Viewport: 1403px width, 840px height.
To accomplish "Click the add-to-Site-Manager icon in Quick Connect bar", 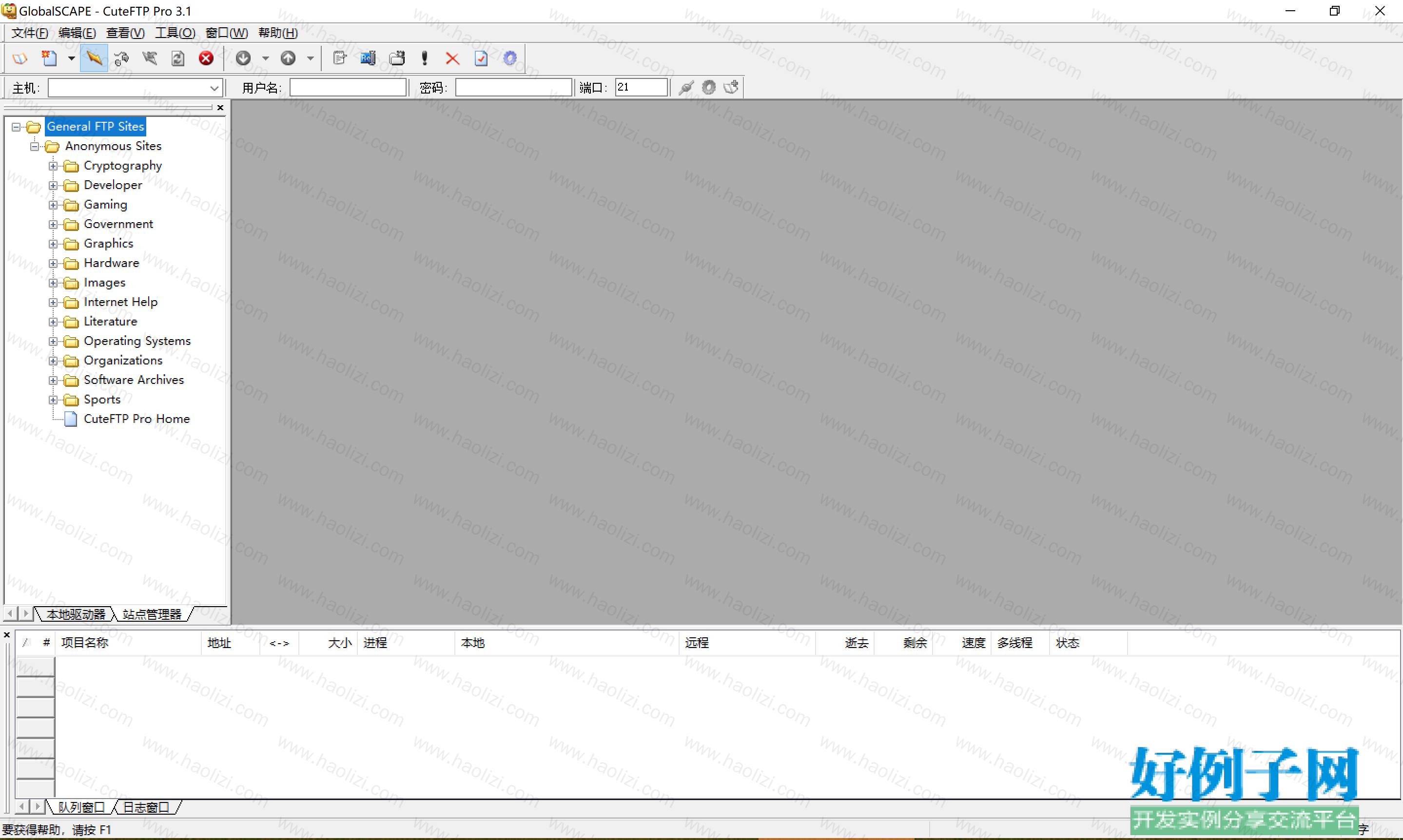I will (x=732, y=87).
